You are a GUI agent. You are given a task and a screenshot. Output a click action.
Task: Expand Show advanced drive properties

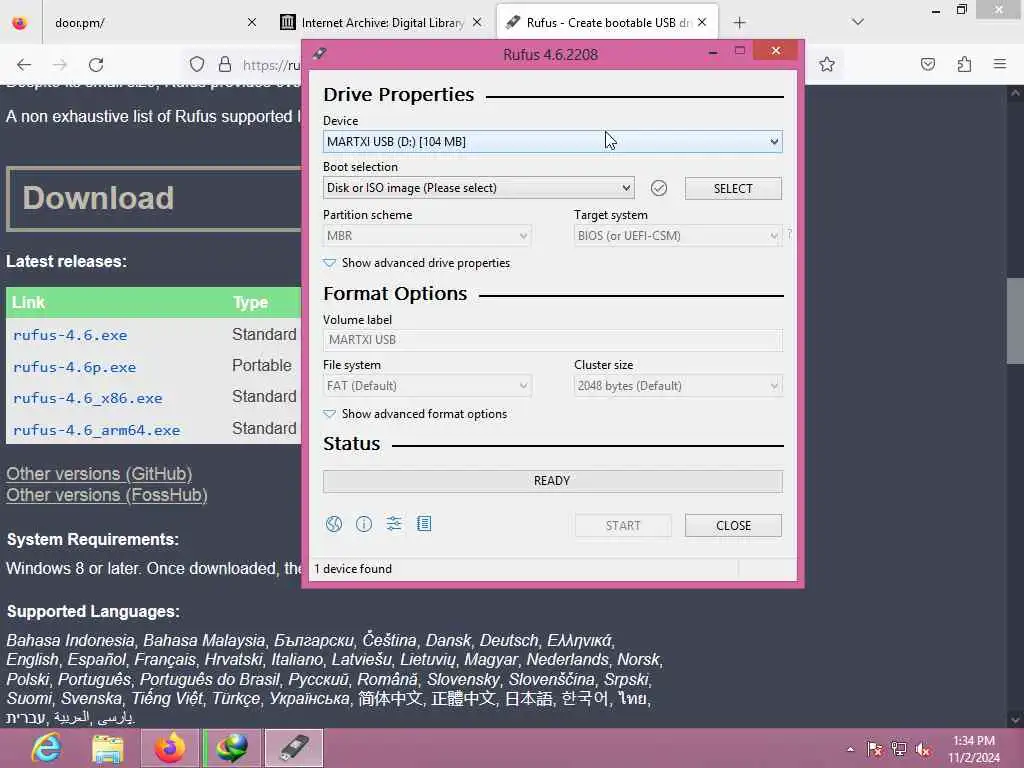(417, 263)
